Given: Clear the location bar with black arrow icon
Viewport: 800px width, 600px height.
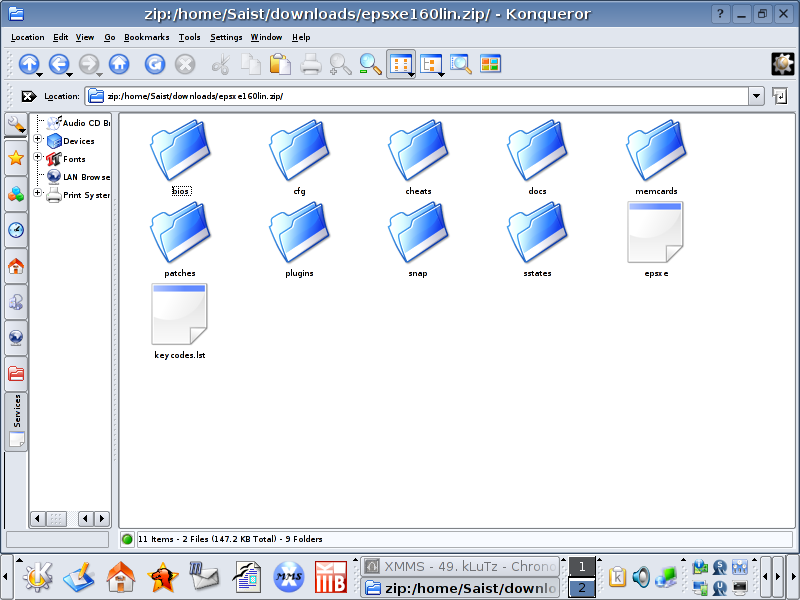Looking at the screenshot, I should click(29, 96).
